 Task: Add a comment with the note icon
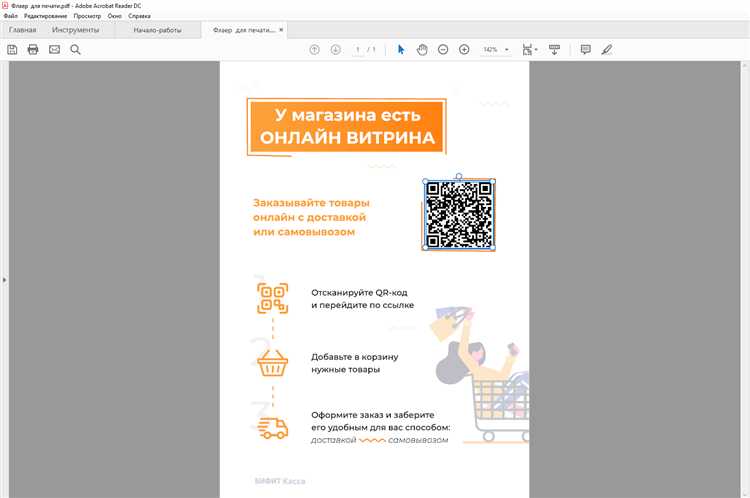click(x=586, y=49)
